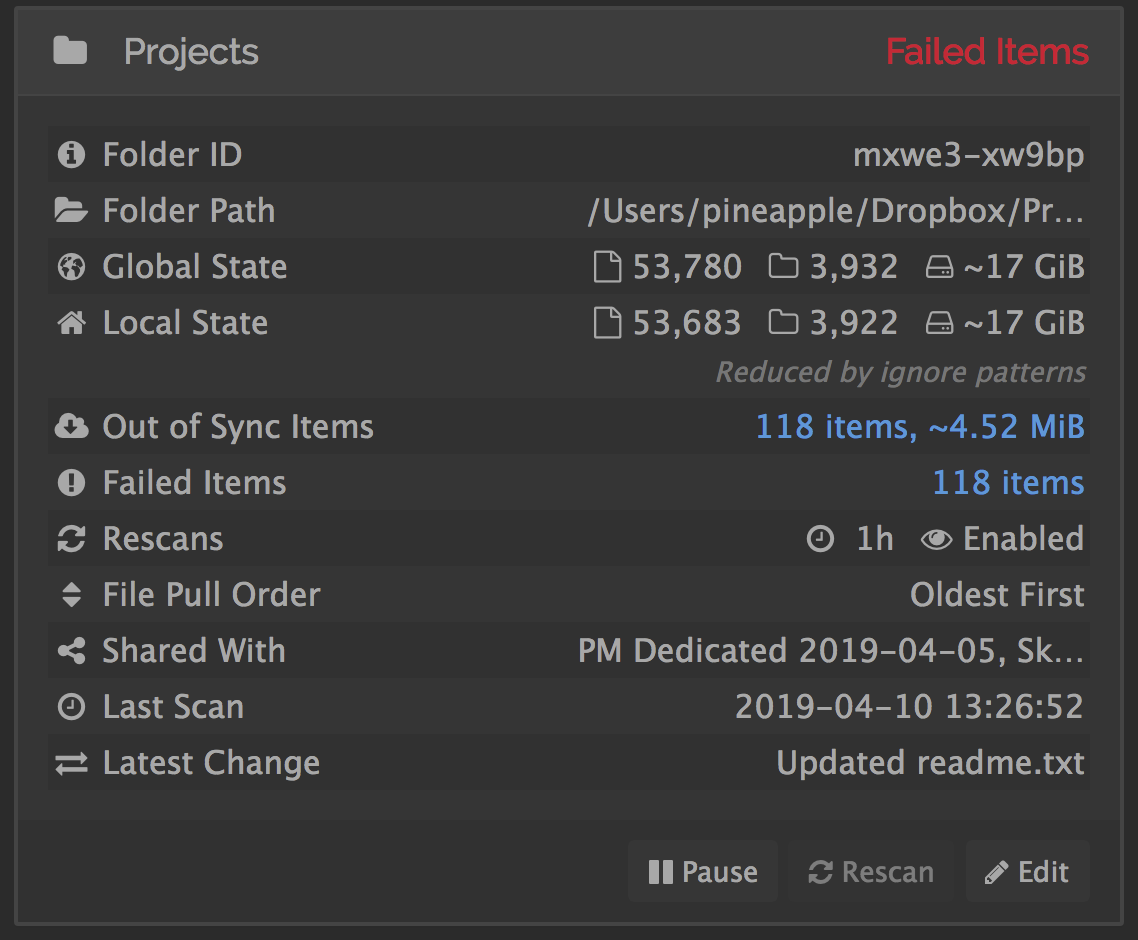The width and height of the screenshot is (1138, 940).
Task: Open the Failed Items view
Action: (986, 51)
